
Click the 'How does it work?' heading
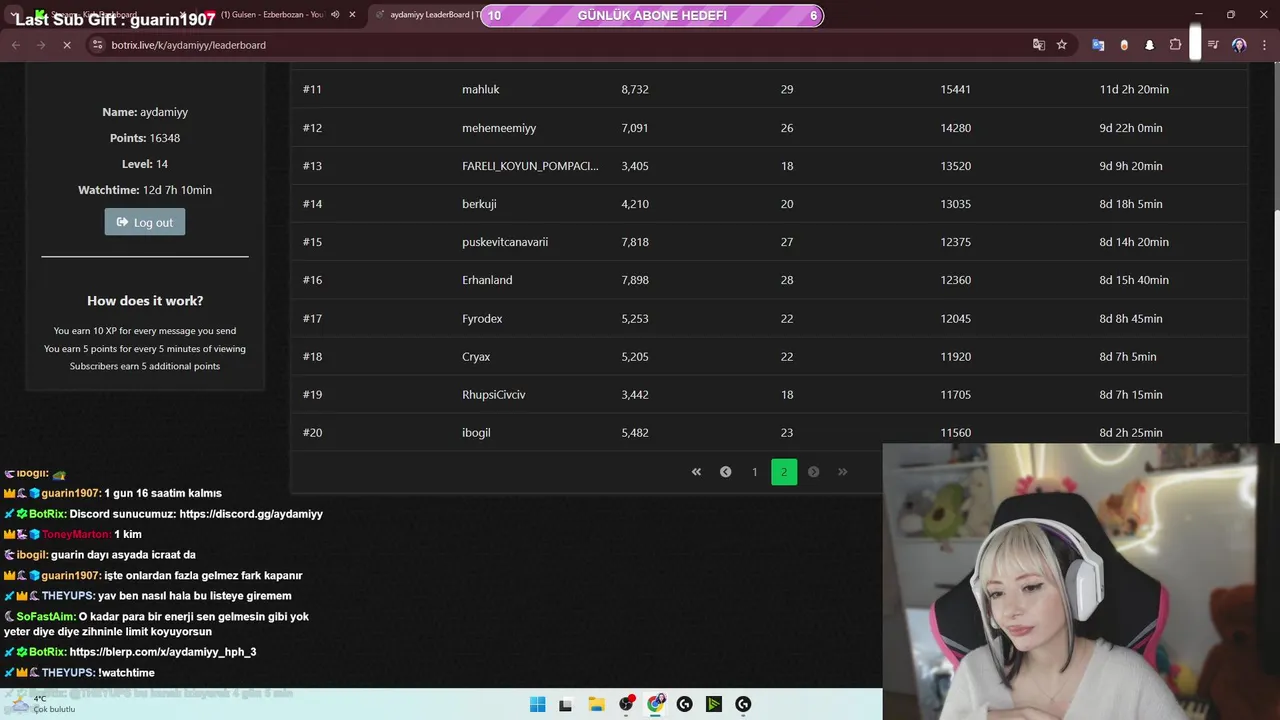pyautogui.click(x=145, y=301)
